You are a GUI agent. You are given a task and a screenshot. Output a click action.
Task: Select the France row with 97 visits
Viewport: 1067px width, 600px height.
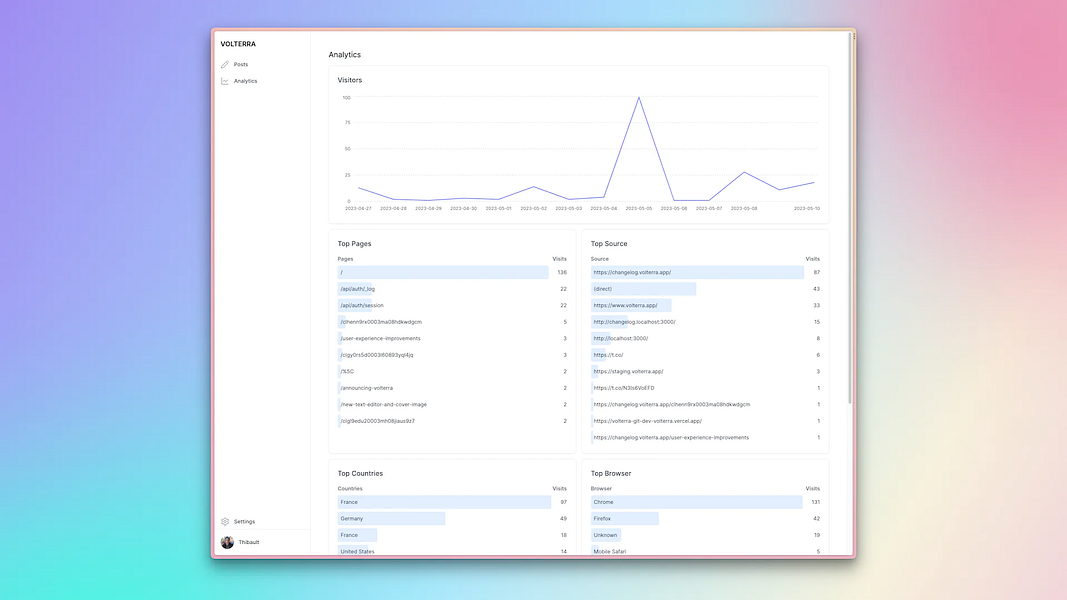point(452,502)
